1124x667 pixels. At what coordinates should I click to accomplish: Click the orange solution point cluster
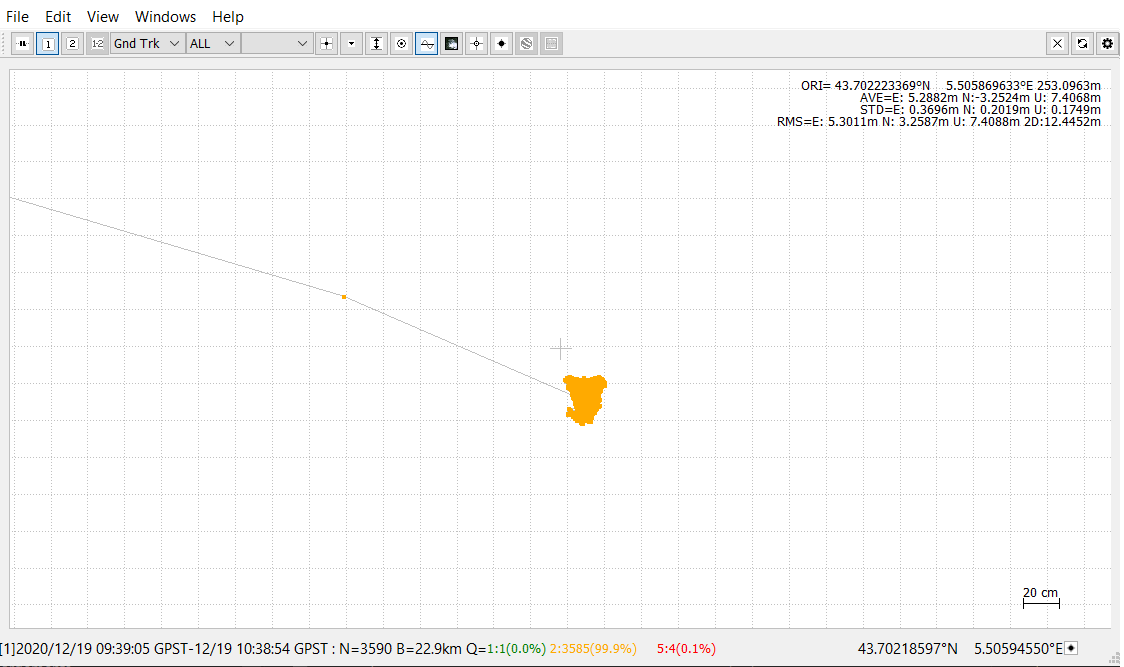pyautogui.click(x=586, y=399)
